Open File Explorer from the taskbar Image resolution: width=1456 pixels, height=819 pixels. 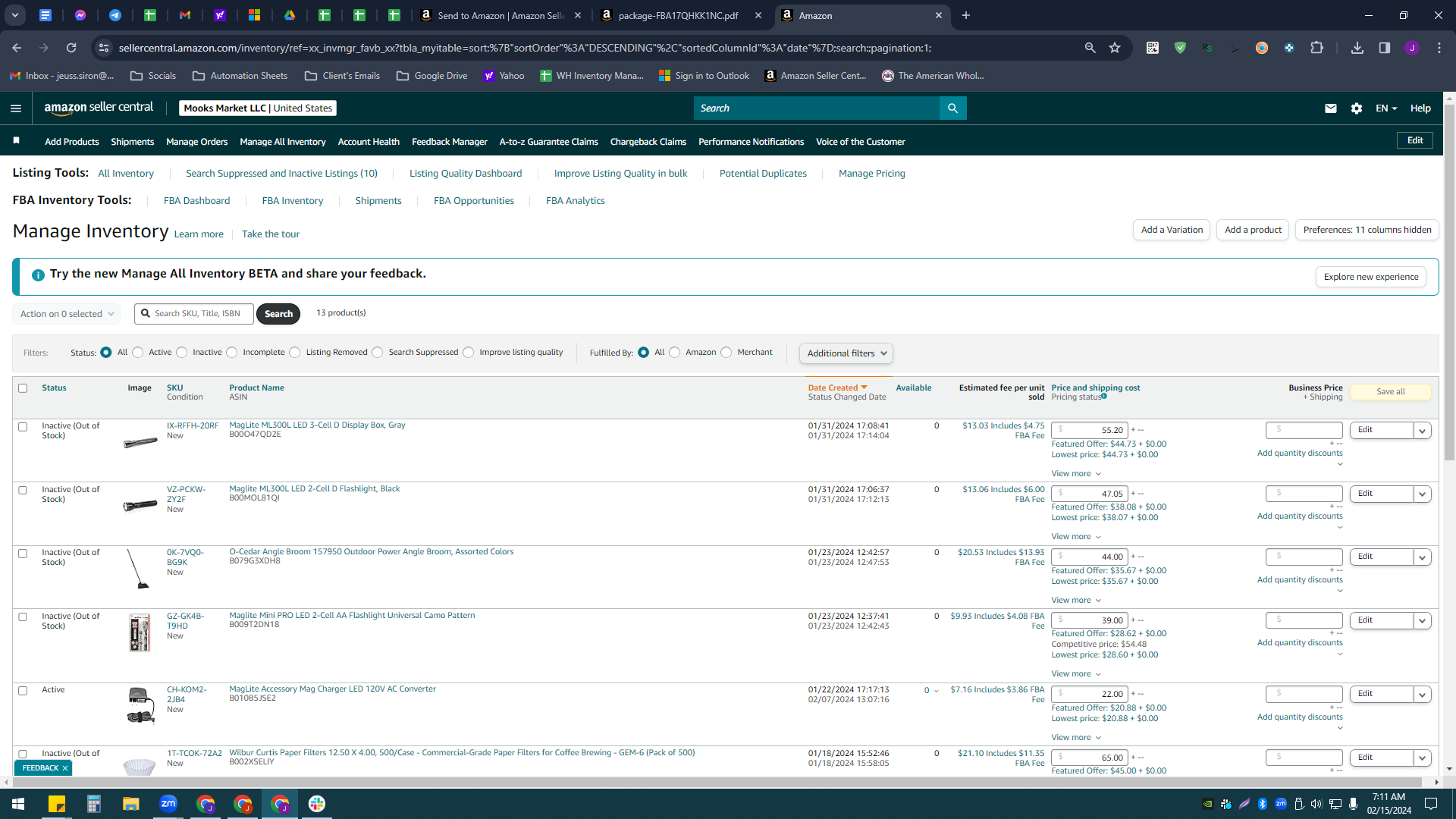tap(131, 804)
